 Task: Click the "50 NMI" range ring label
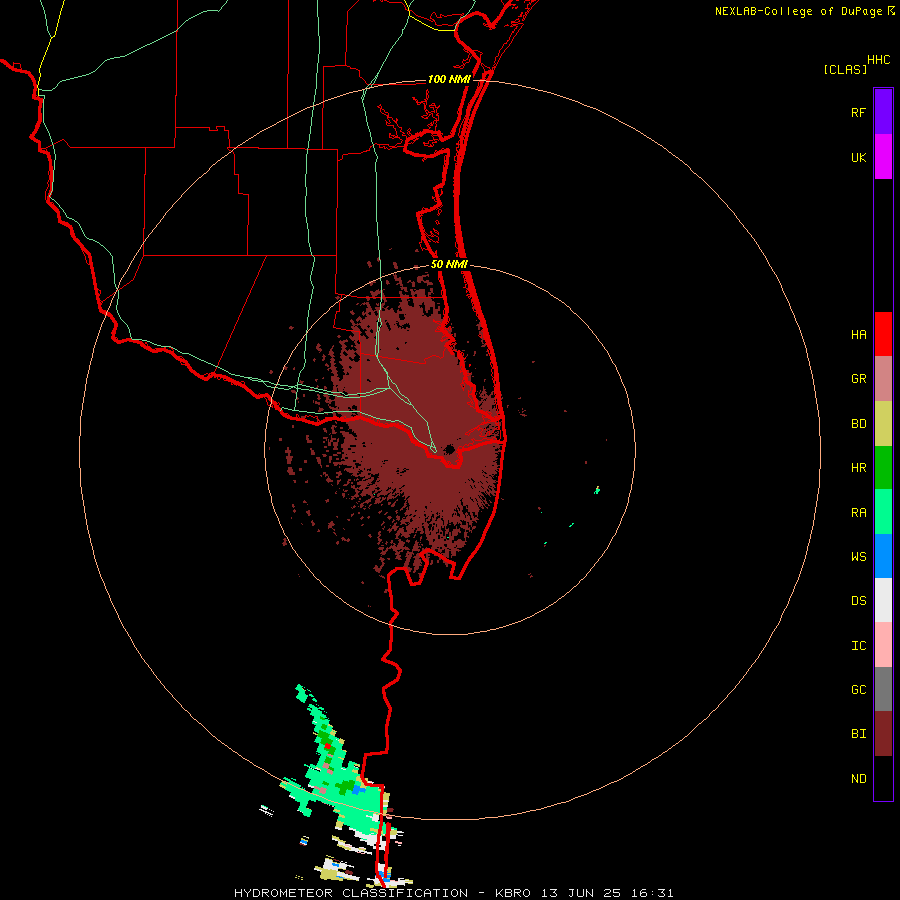(449, 265)
